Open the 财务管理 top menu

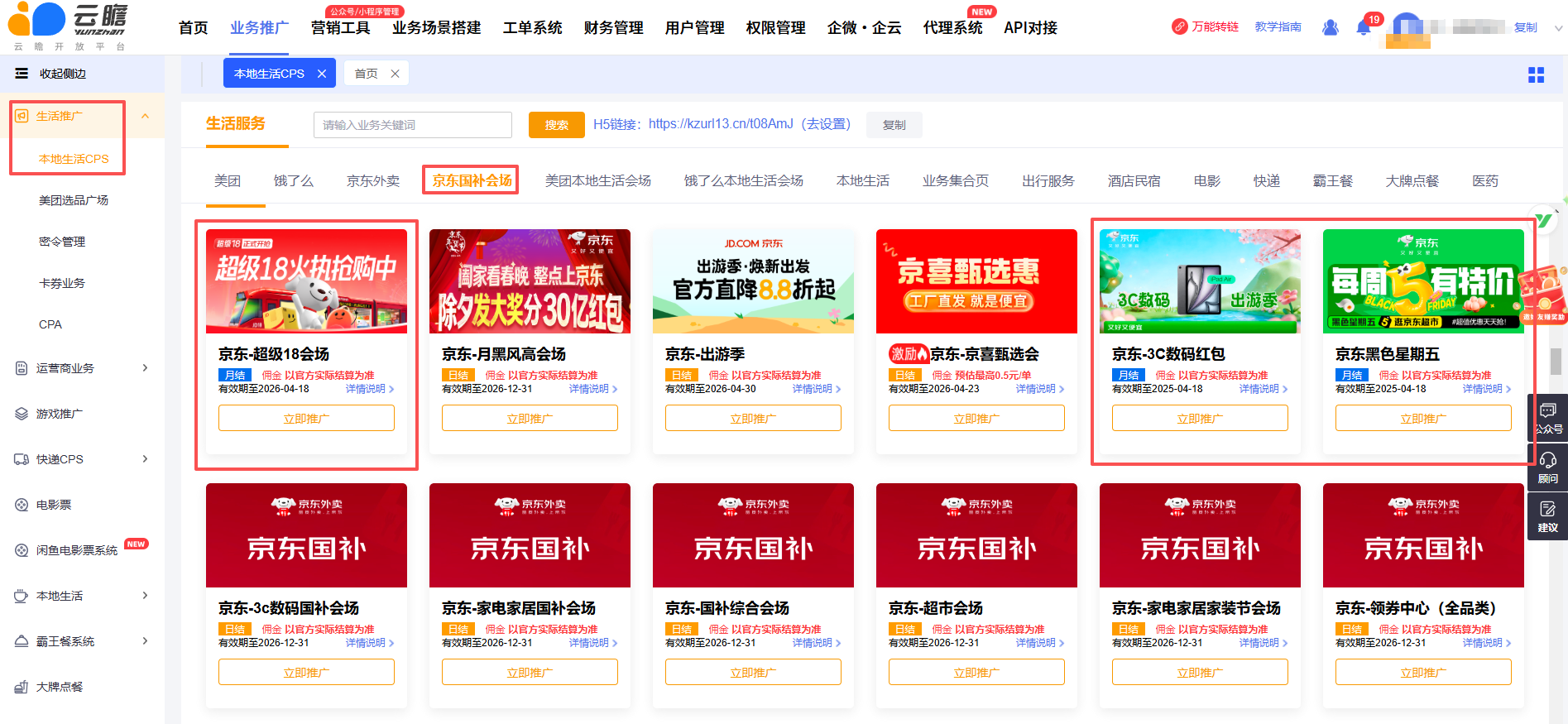click(613, 28)
